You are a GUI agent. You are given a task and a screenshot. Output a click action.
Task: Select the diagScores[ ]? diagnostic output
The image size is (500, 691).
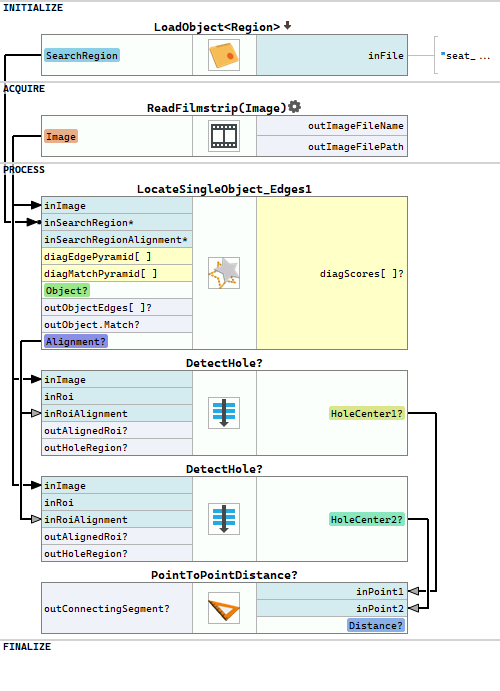point(332,273)
